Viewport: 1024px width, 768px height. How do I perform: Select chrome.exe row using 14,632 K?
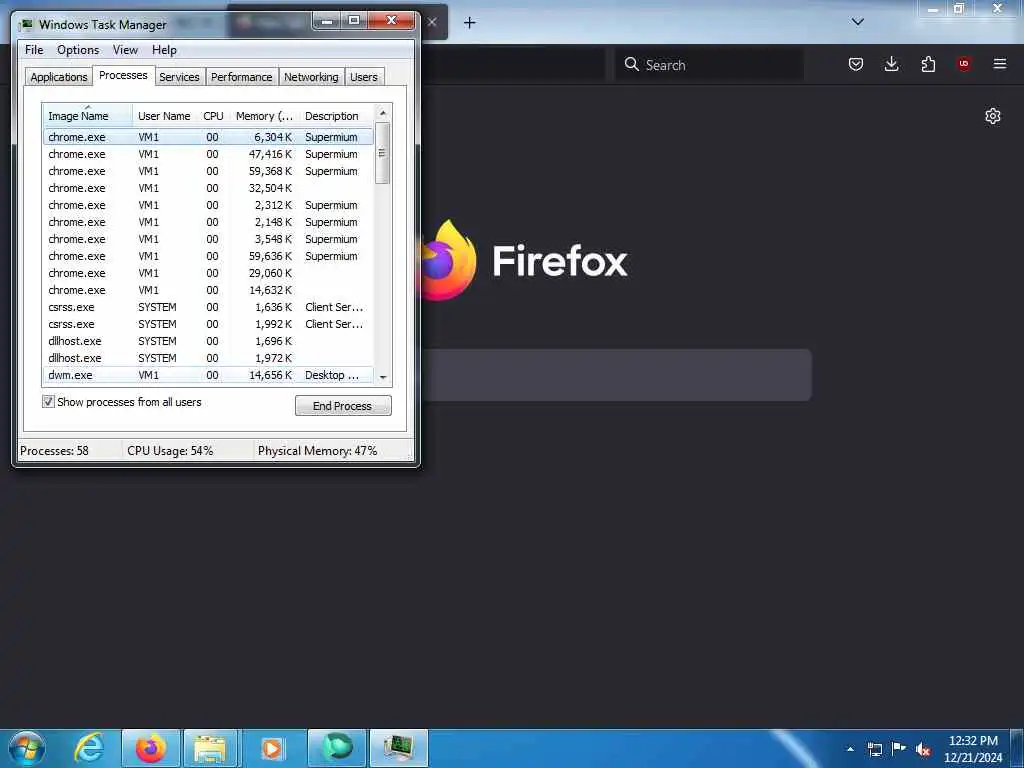tap(208, 290)
